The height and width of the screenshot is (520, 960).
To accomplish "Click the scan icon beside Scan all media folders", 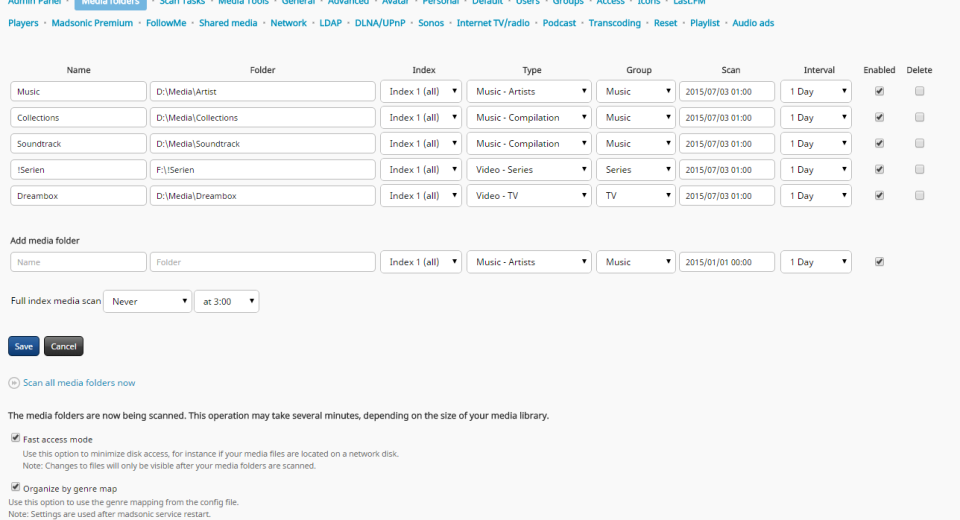I will 14,383.
